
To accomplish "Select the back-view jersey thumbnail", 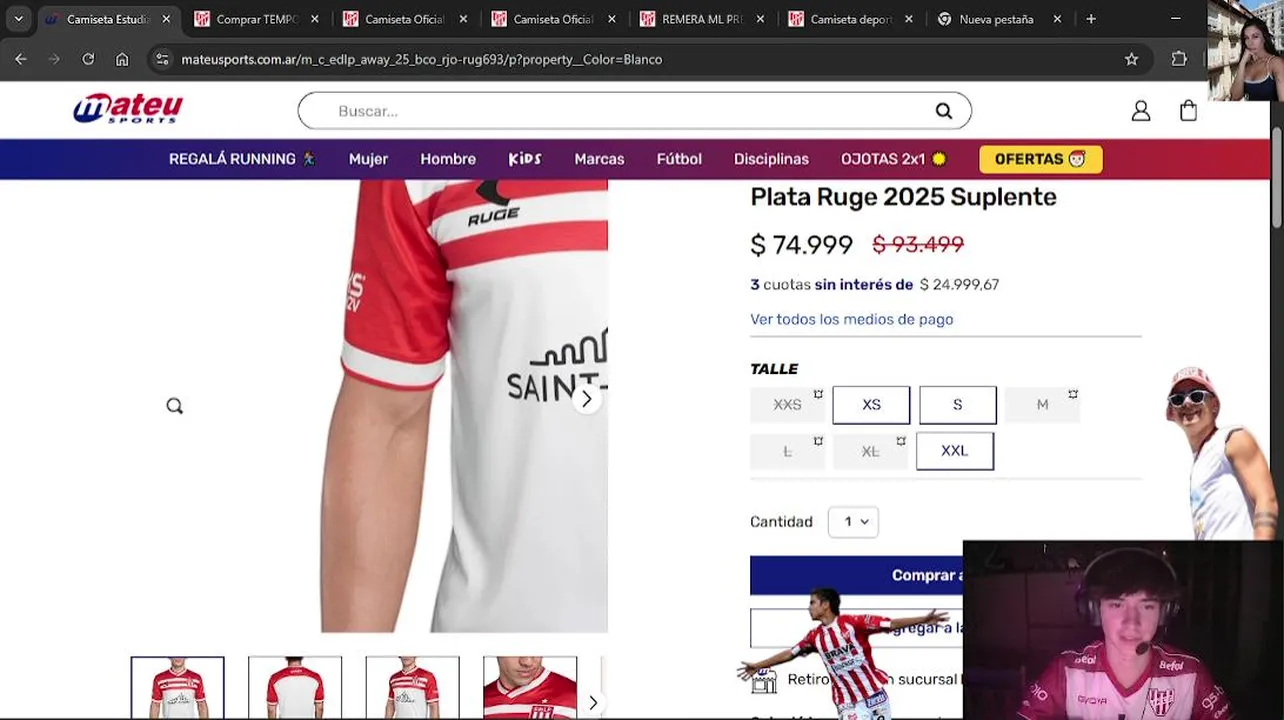I will point(295,688).
